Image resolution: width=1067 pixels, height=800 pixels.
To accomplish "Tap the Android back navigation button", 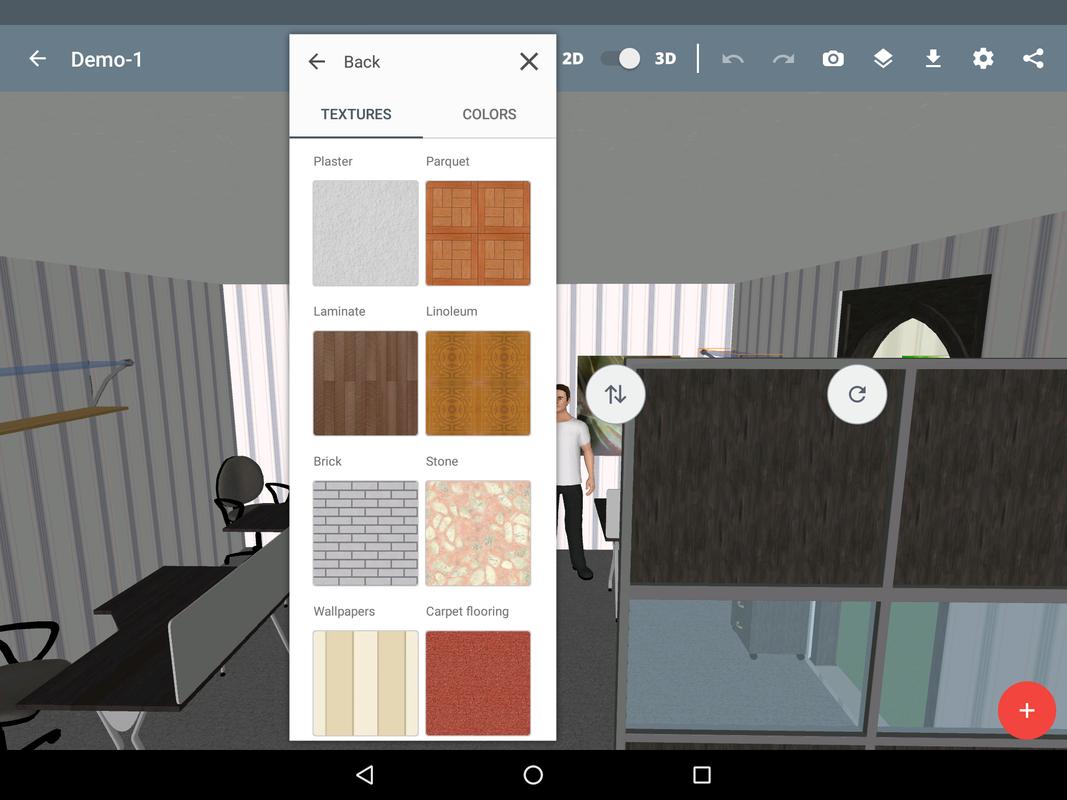I will pos(365,775).
